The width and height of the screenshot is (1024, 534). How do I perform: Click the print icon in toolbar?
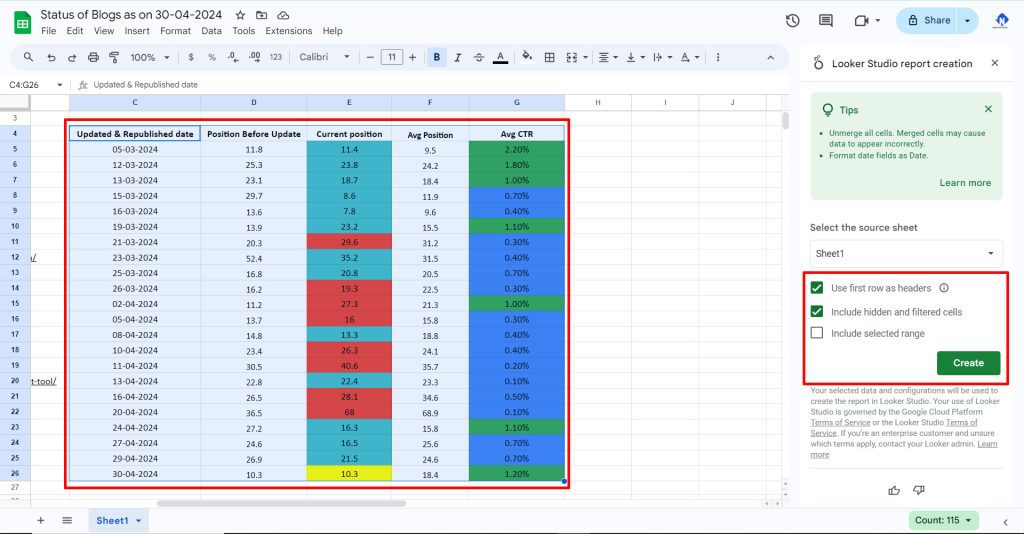94,57
